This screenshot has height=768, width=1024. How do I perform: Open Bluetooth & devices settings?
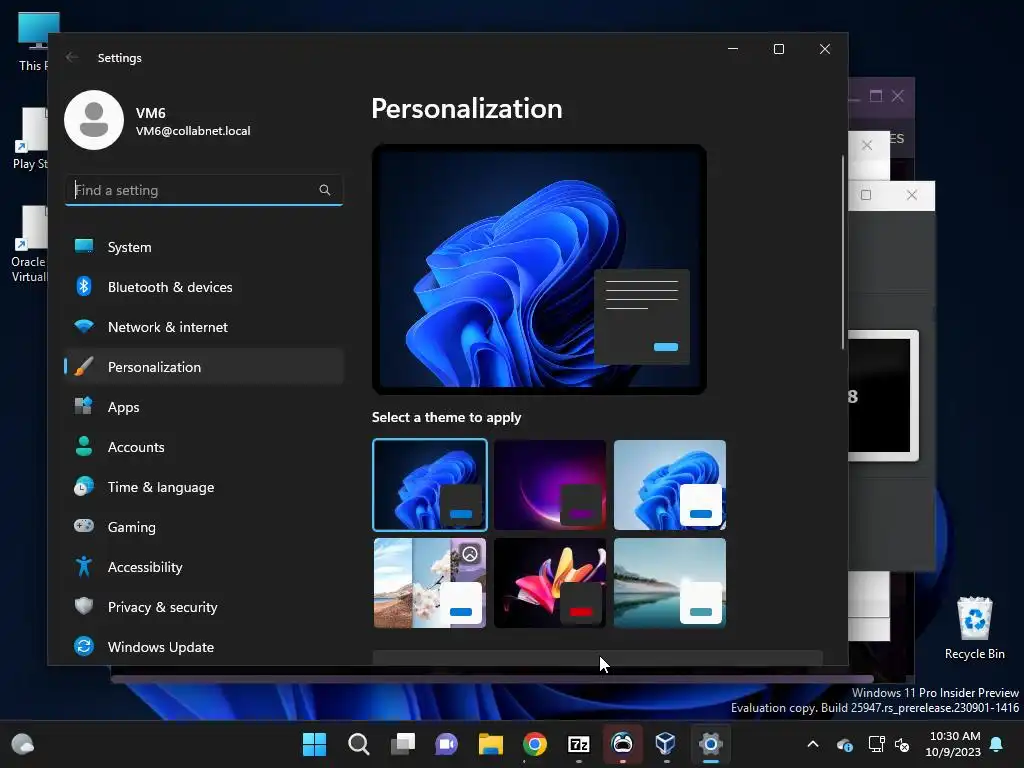(x=204, y=287)
